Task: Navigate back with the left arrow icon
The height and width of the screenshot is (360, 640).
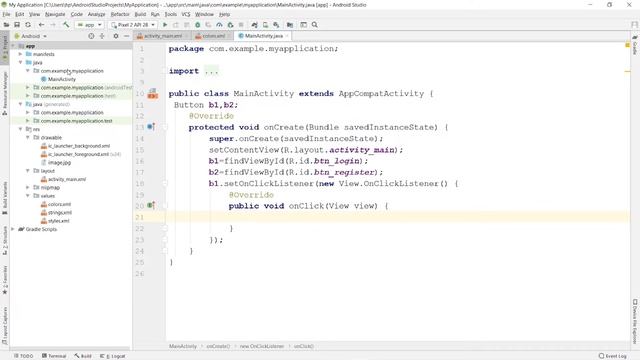Action: [x=41, y=25]
